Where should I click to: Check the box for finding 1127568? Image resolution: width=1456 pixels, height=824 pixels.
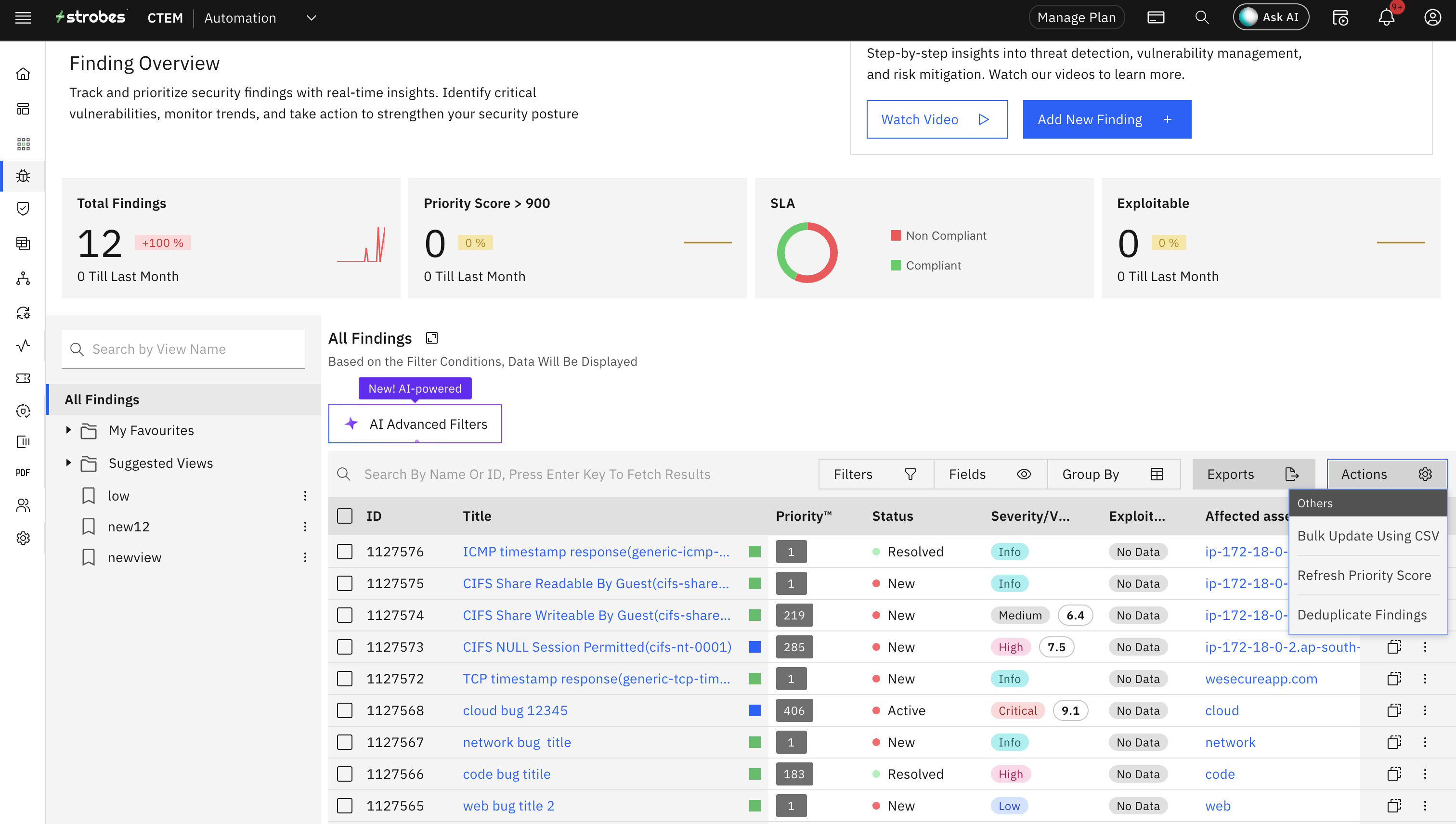[345, 710]
